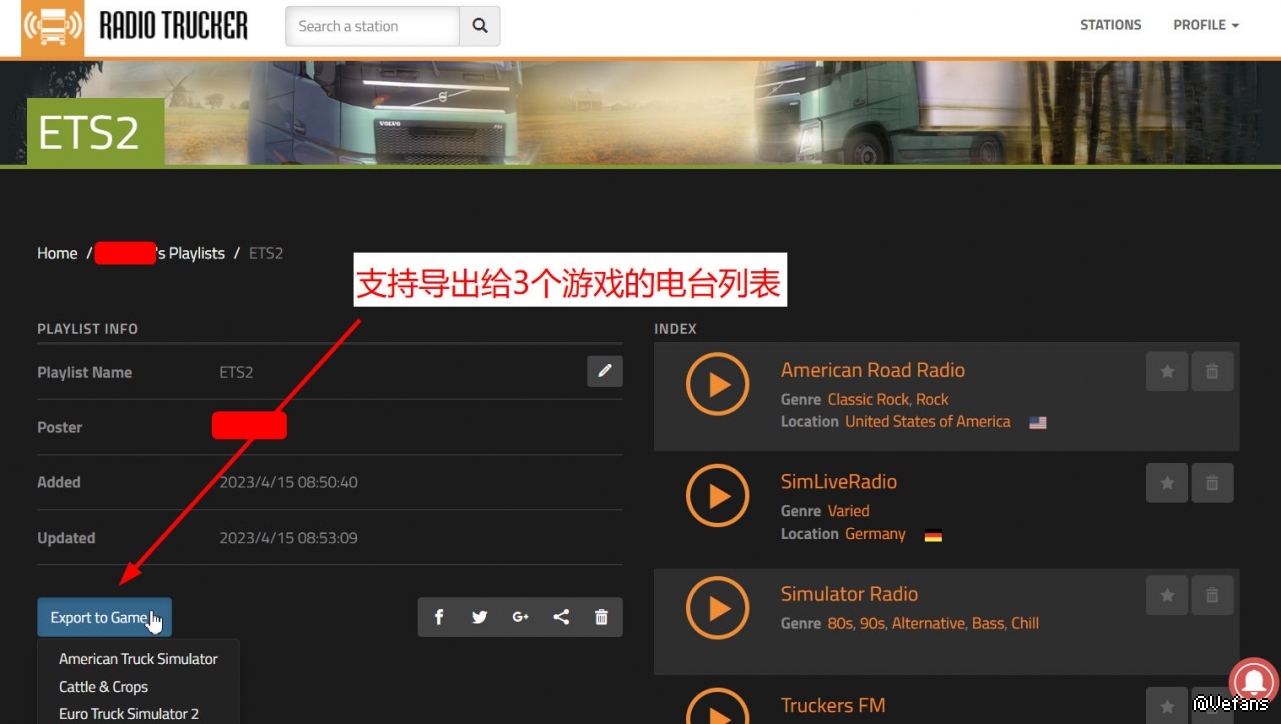Play American Road Radio station
1281x724 pixels.
click(x=718, y=384)
